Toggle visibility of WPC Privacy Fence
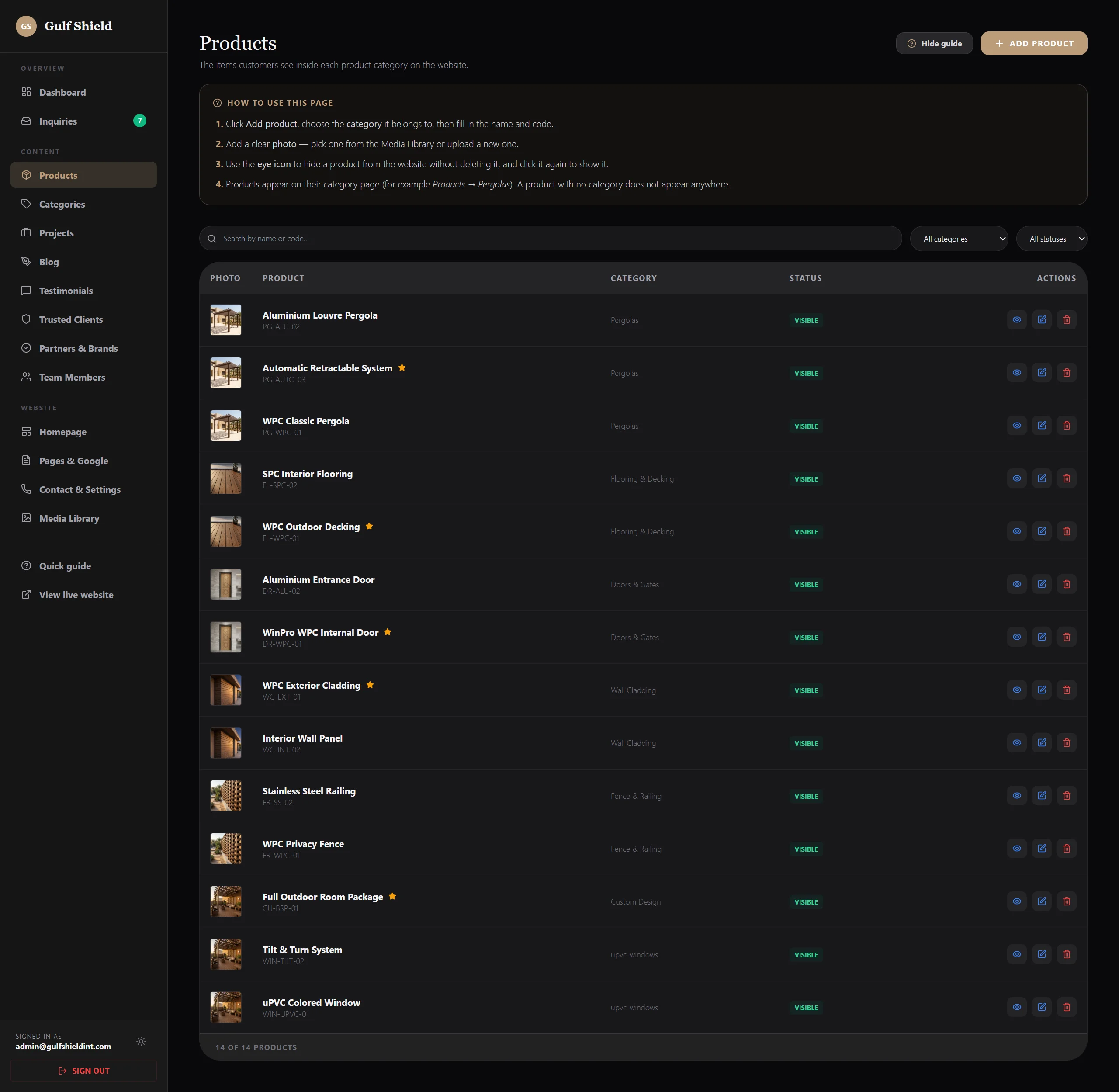The image size is (1119, 1092). point(1016,848)
